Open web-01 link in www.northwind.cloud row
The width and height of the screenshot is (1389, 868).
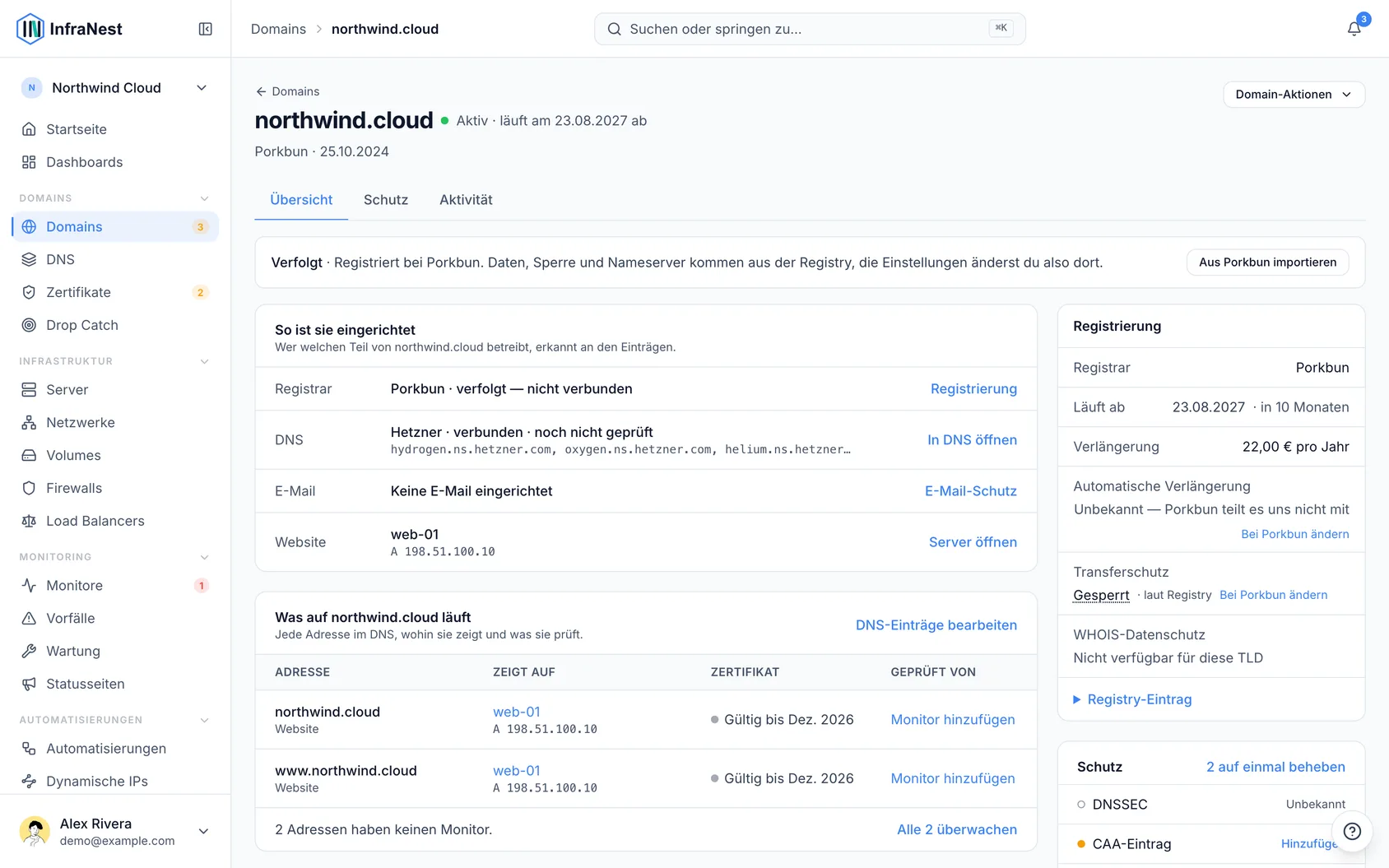pos(517,771)
